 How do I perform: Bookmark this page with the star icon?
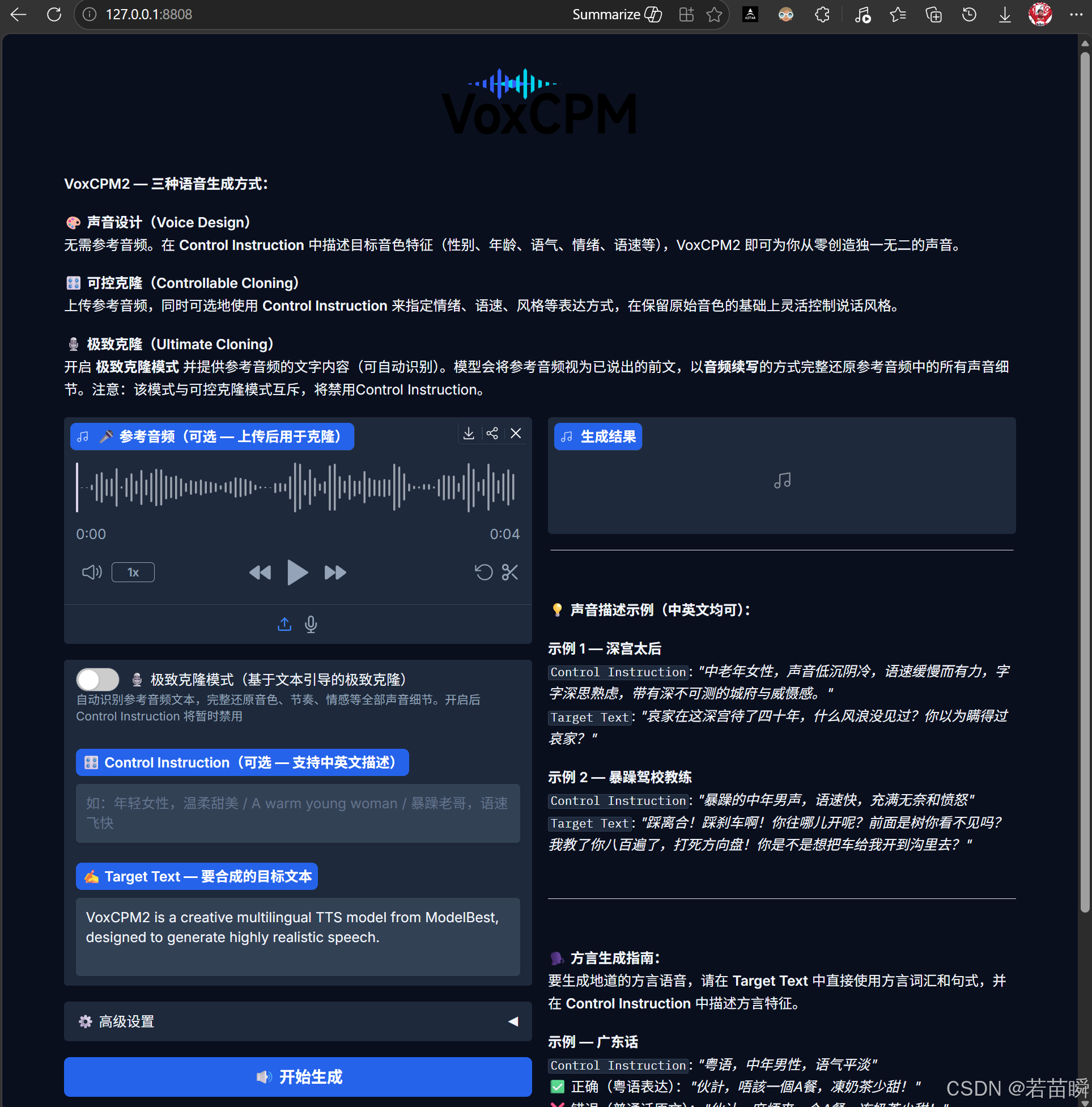click(x=714, y=15)
